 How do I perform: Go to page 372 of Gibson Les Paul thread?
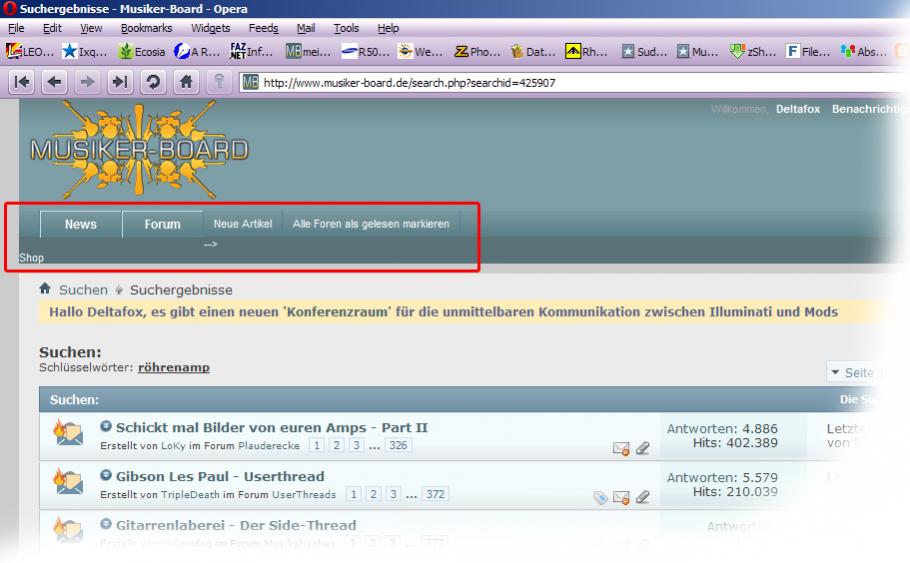[x=435, y=494]
